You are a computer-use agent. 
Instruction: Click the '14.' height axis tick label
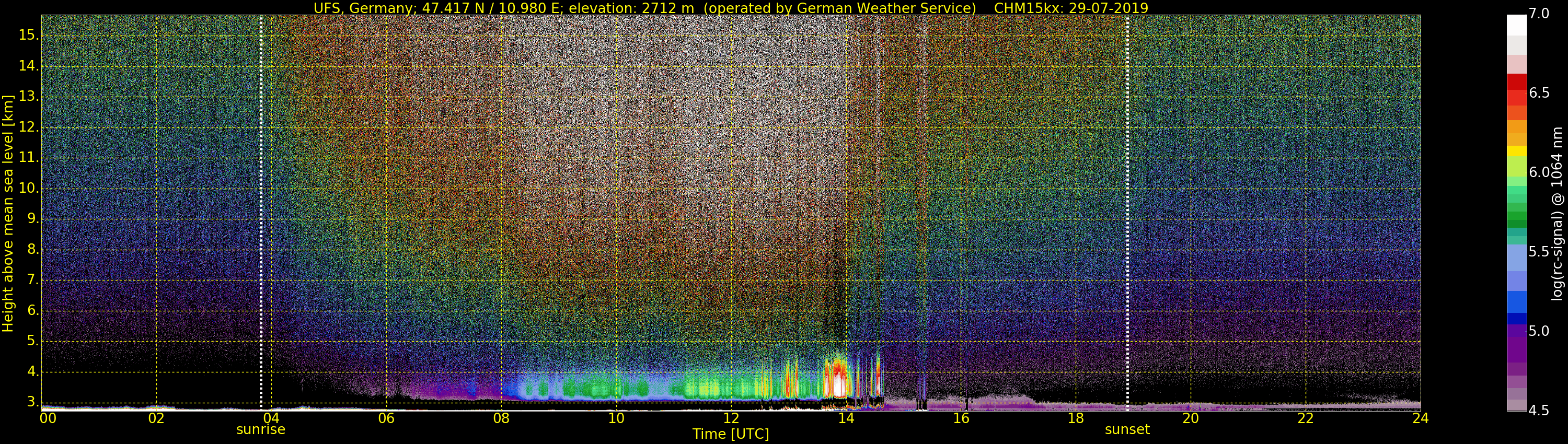click(28, 66)
